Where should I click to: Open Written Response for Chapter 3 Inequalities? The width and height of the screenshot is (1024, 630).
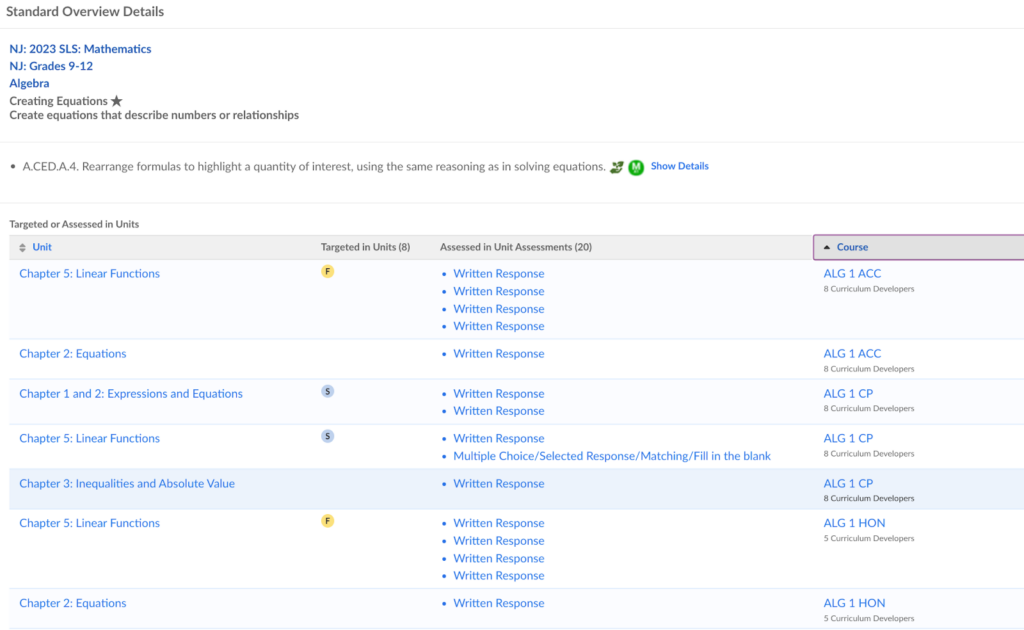point(498,484)
